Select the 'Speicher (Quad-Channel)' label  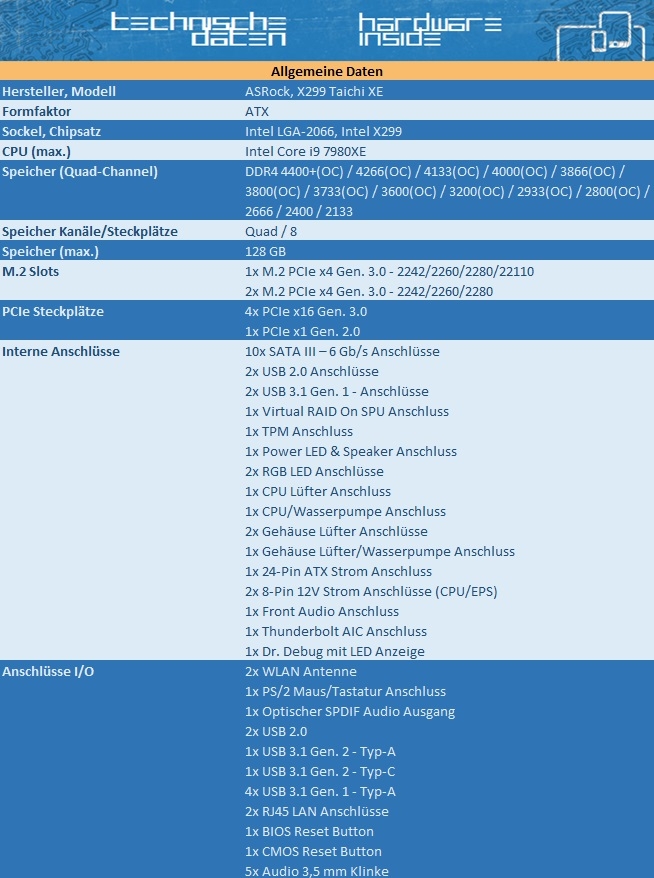(x=80, y=171)
